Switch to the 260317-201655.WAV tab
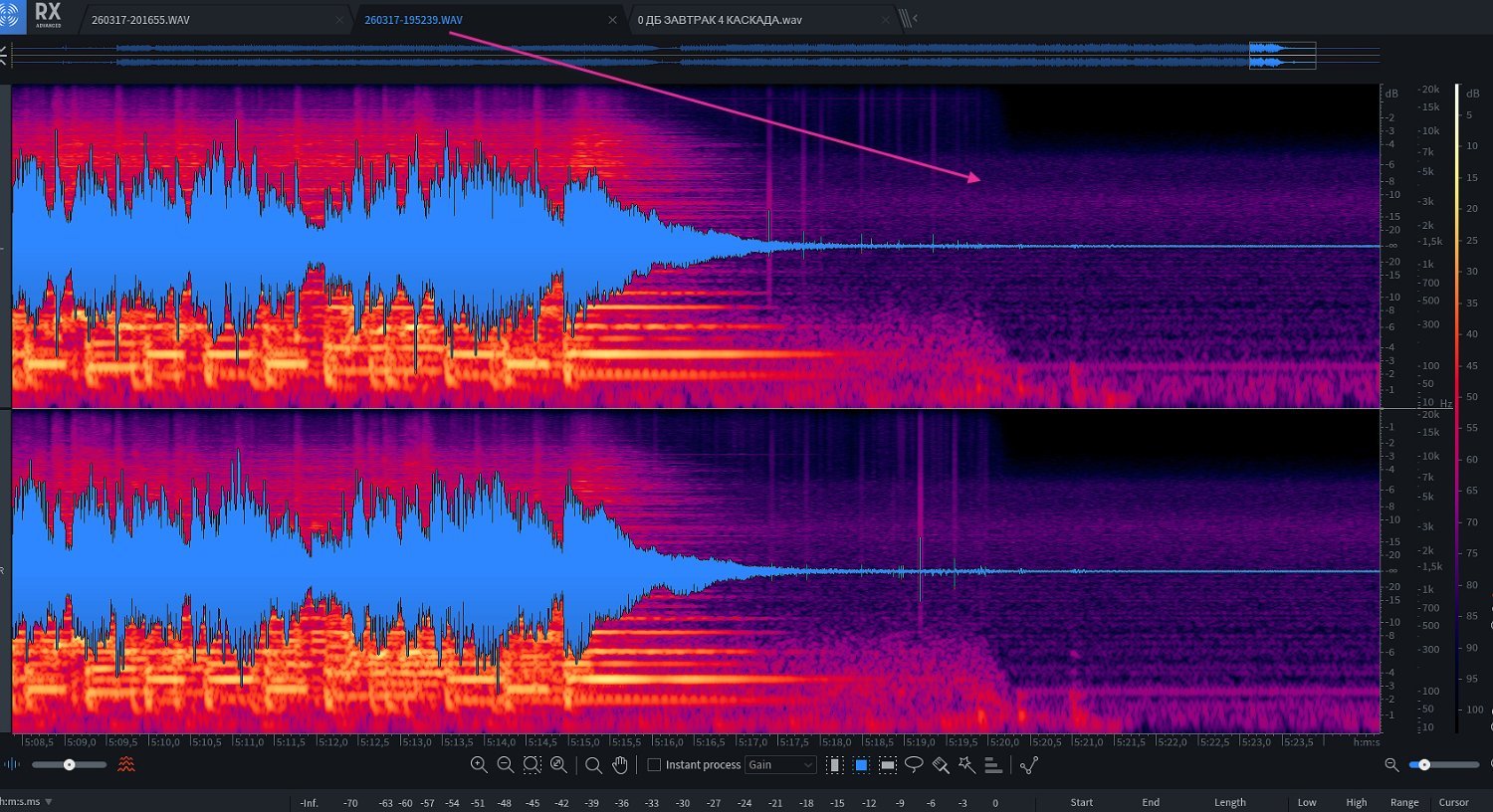The image size is (1493, 812). [140, 20]
